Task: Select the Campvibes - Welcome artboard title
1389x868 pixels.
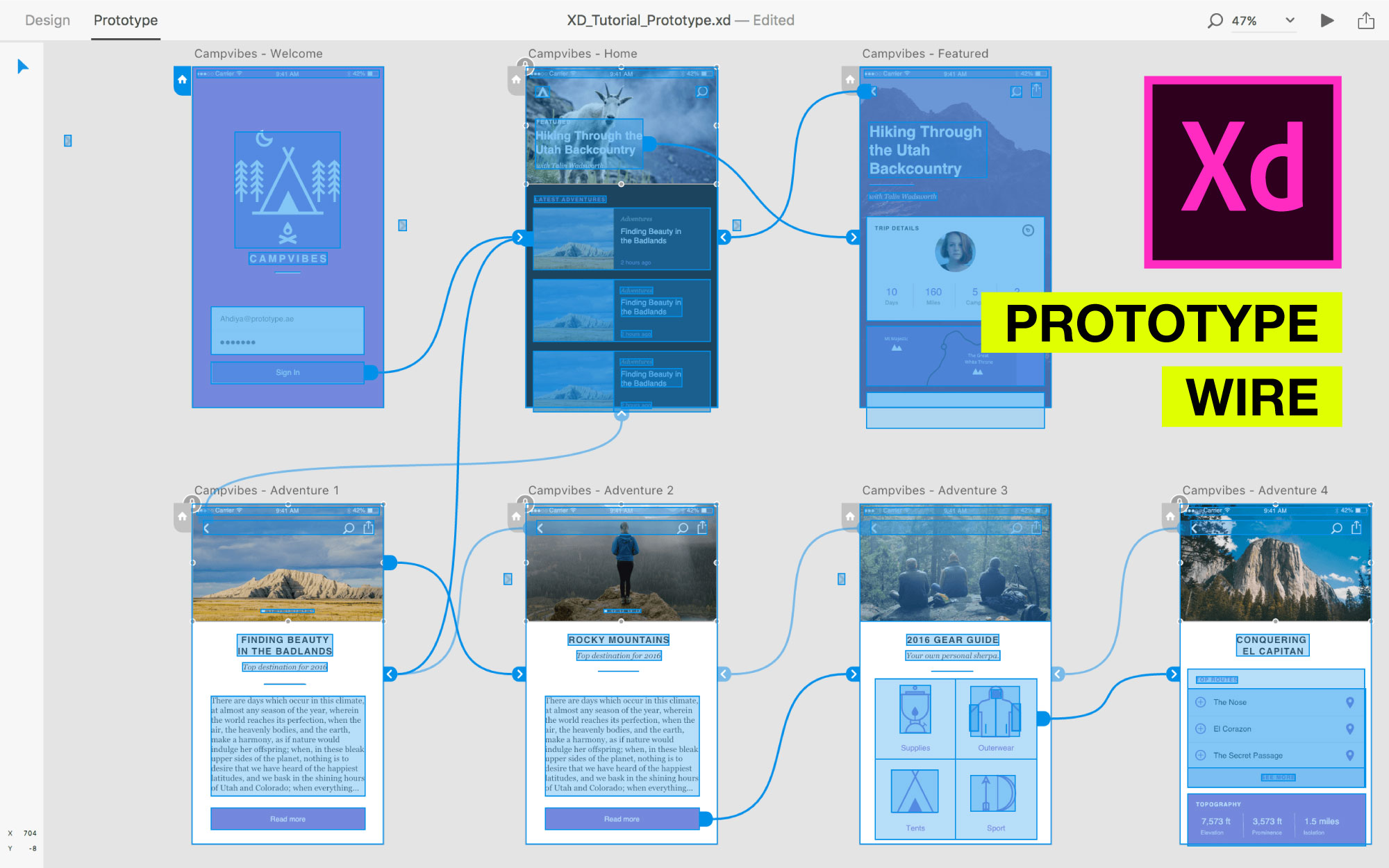Action: pos(258,53)
